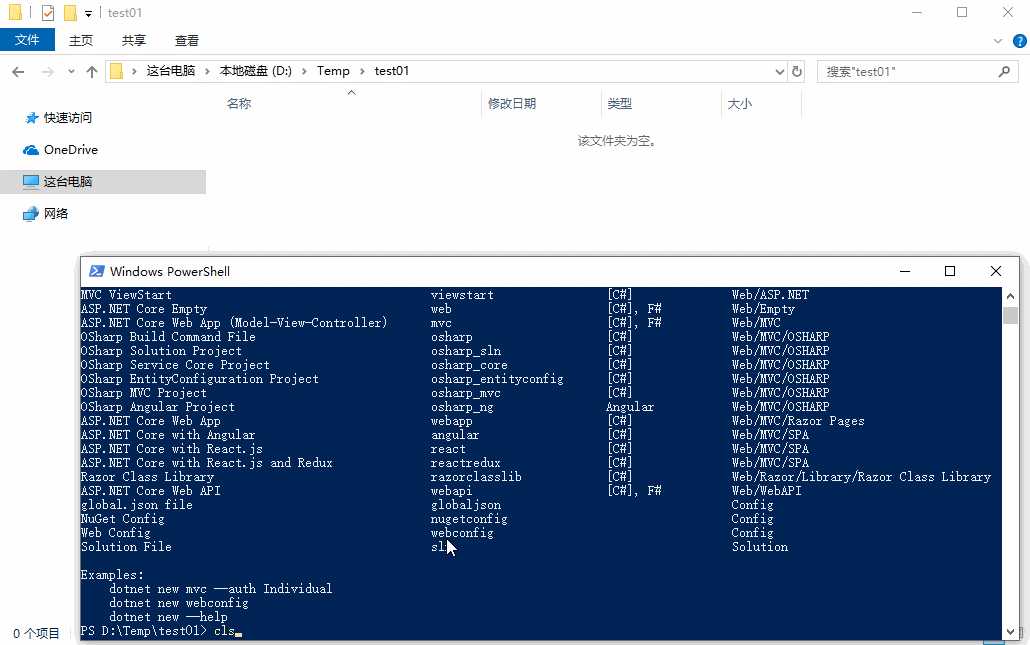The height and width of the screenshot is (645, 1030).
Task: Click the address bar folder icon
Action: coord(116,71)
